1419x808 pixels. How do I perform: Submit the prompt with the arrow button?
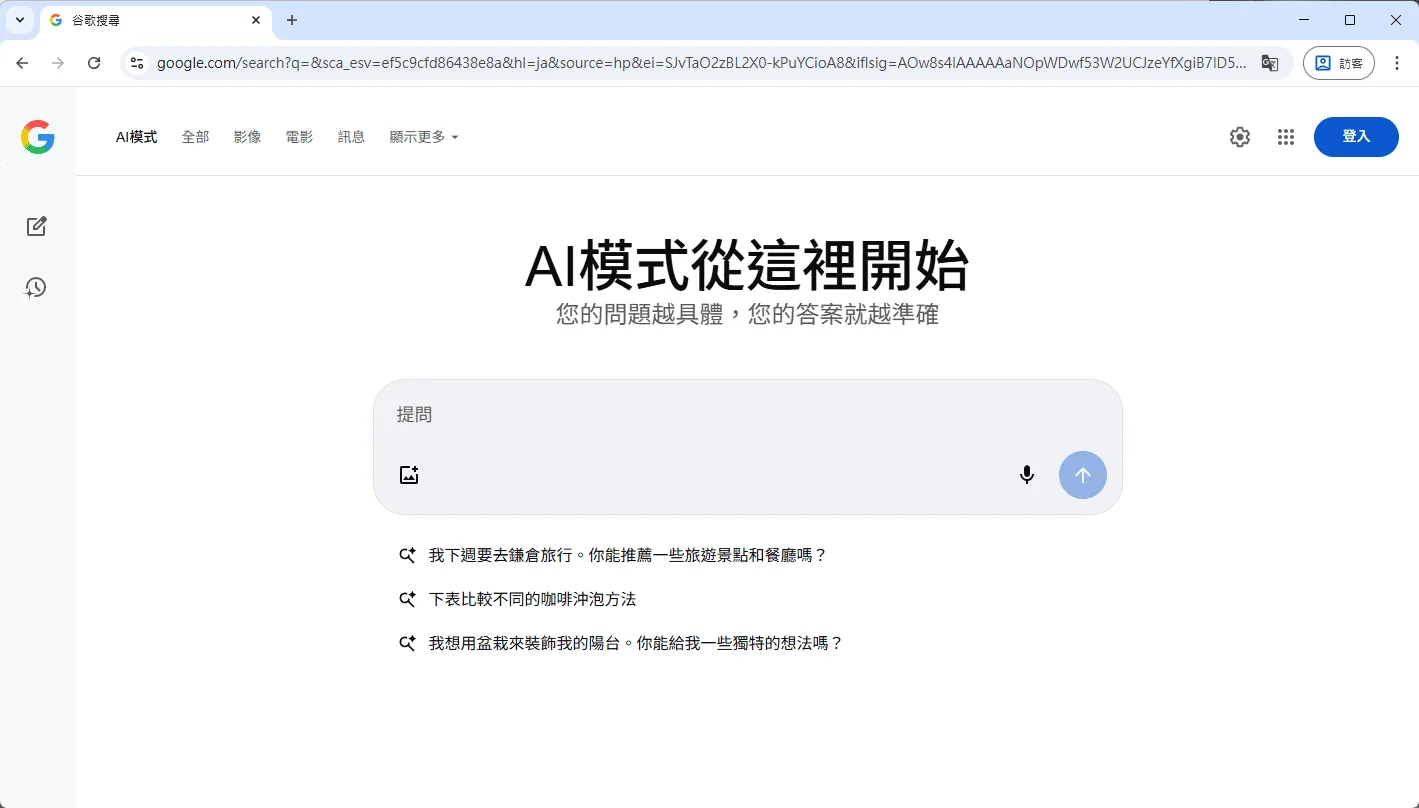pyautogui.click(x=1083, y=475)
